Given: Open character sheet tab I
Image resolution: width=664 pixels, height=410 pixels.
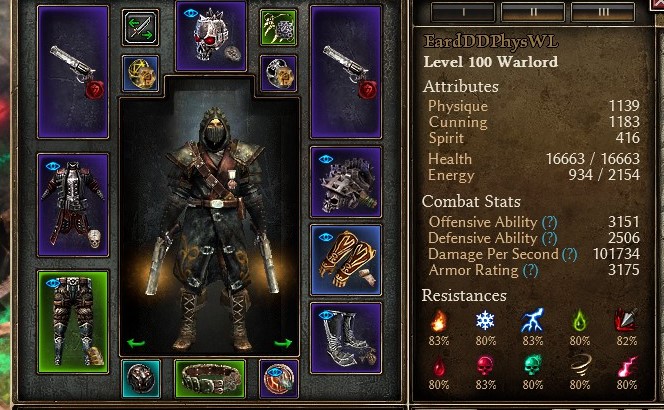Looking at the screenshot, I should (x=463, y=12).
